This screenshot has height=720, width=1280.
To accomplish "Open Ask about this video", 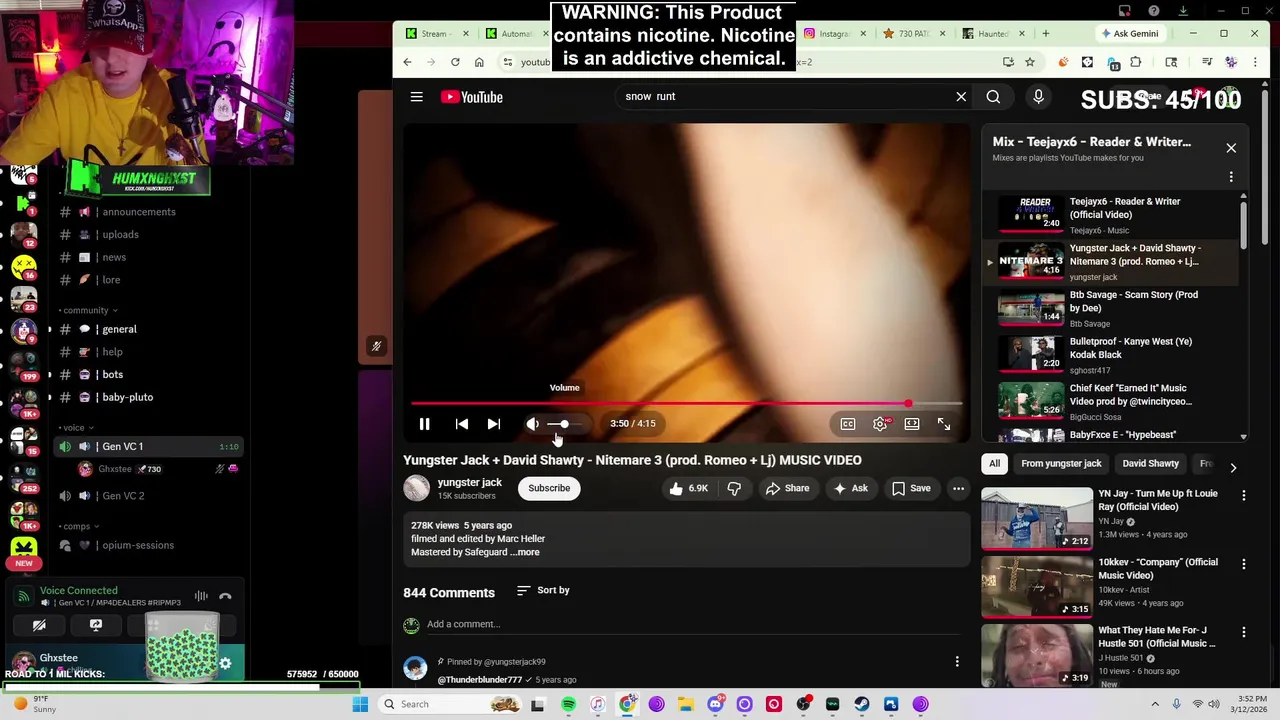I will tap(850, 488).
